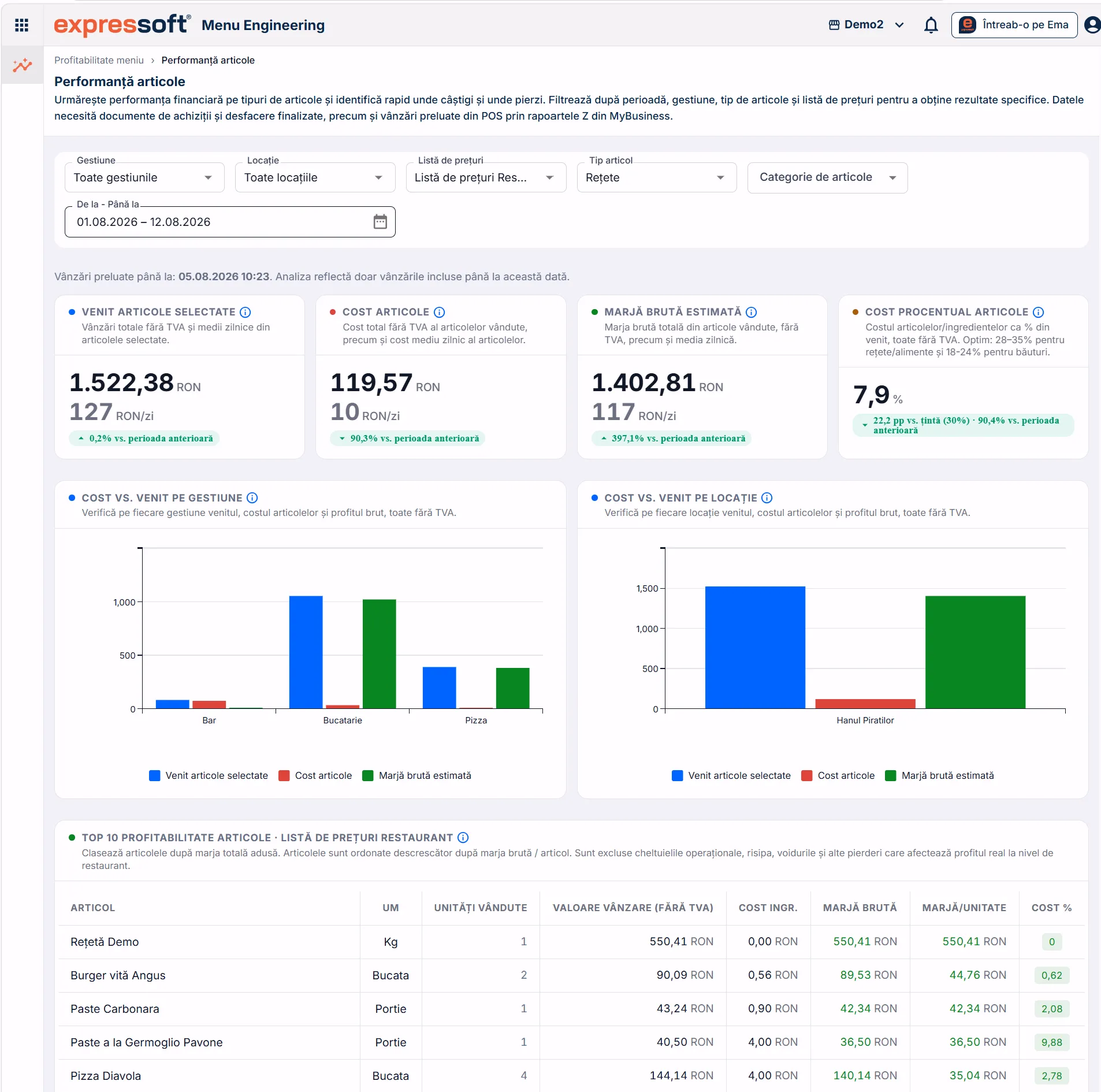Image resolution: width=1101 pixels, height=1092 pixels.
Task: Click the Ema assistant avatar icon
Action: pyautogui.click(x=968, y=25)
